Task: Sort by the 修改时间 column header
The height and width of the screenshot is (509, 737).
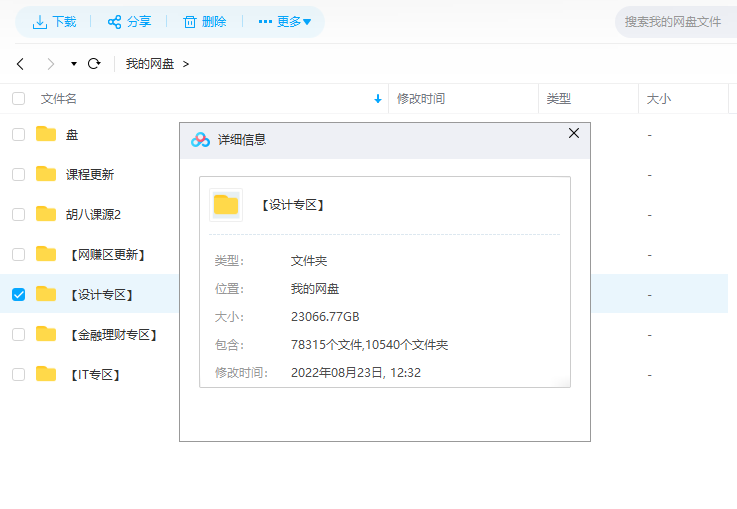Action: [421, 99]
